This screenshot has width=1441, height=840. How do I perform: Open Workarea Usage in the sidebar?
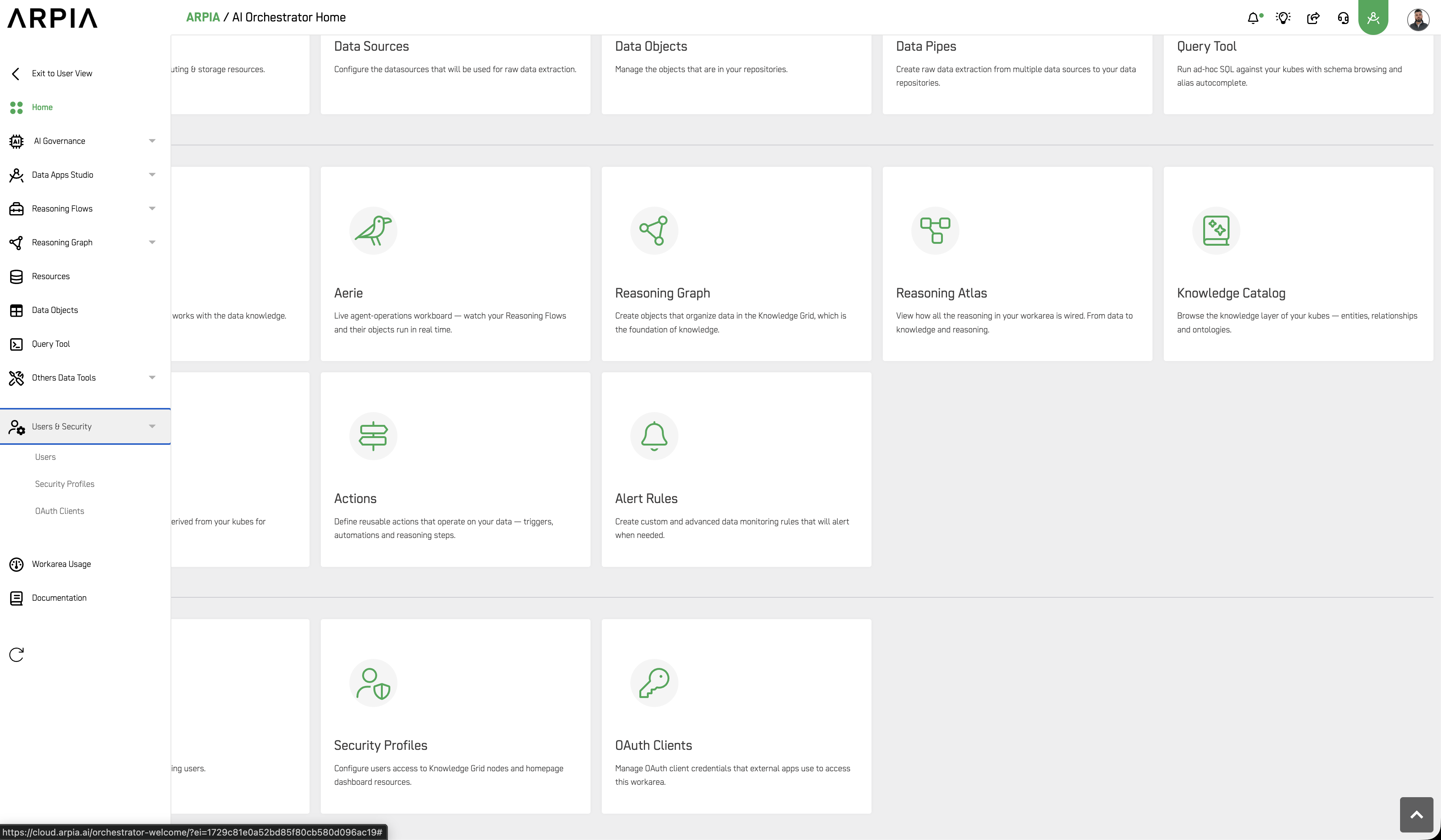point(61,564)
